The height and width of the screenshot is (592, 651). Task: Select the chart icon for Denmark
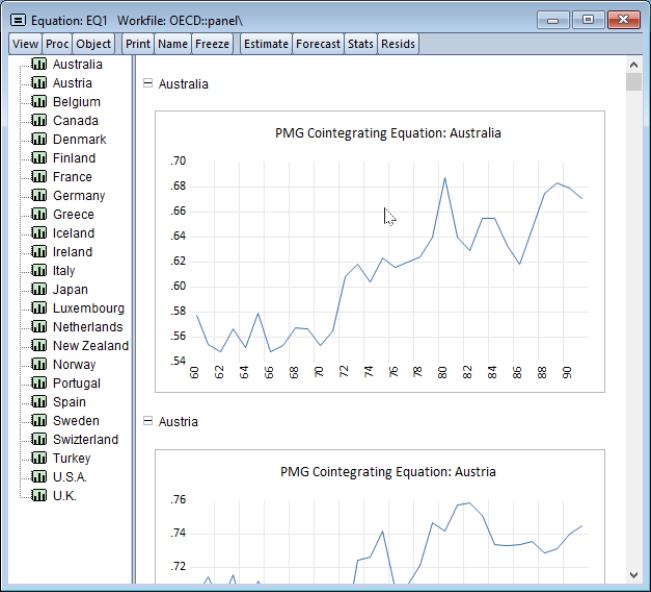pos(41,140)
